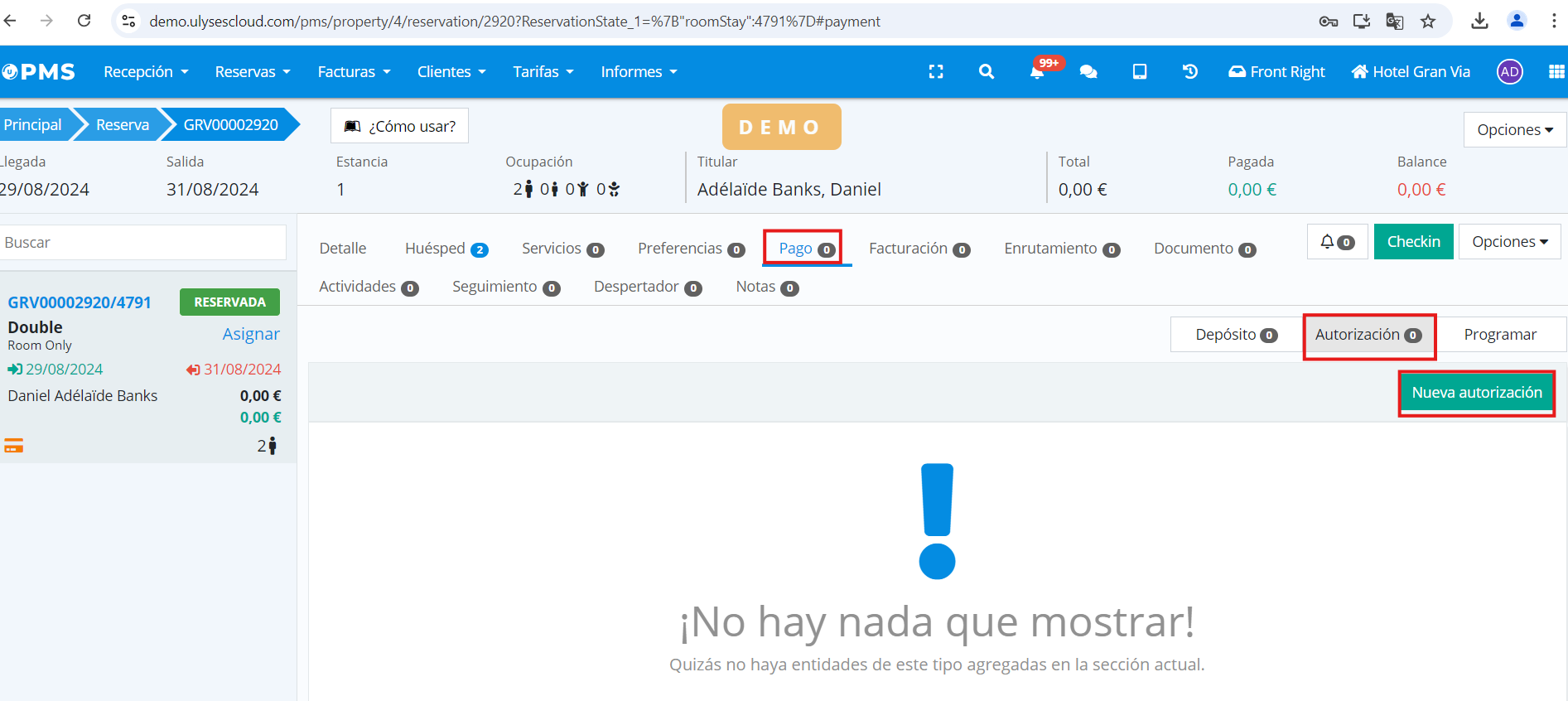The height and width of the screenshot is (701, 1568).
Task: Switch to the Huésped tab
Action: coord(446,249)
